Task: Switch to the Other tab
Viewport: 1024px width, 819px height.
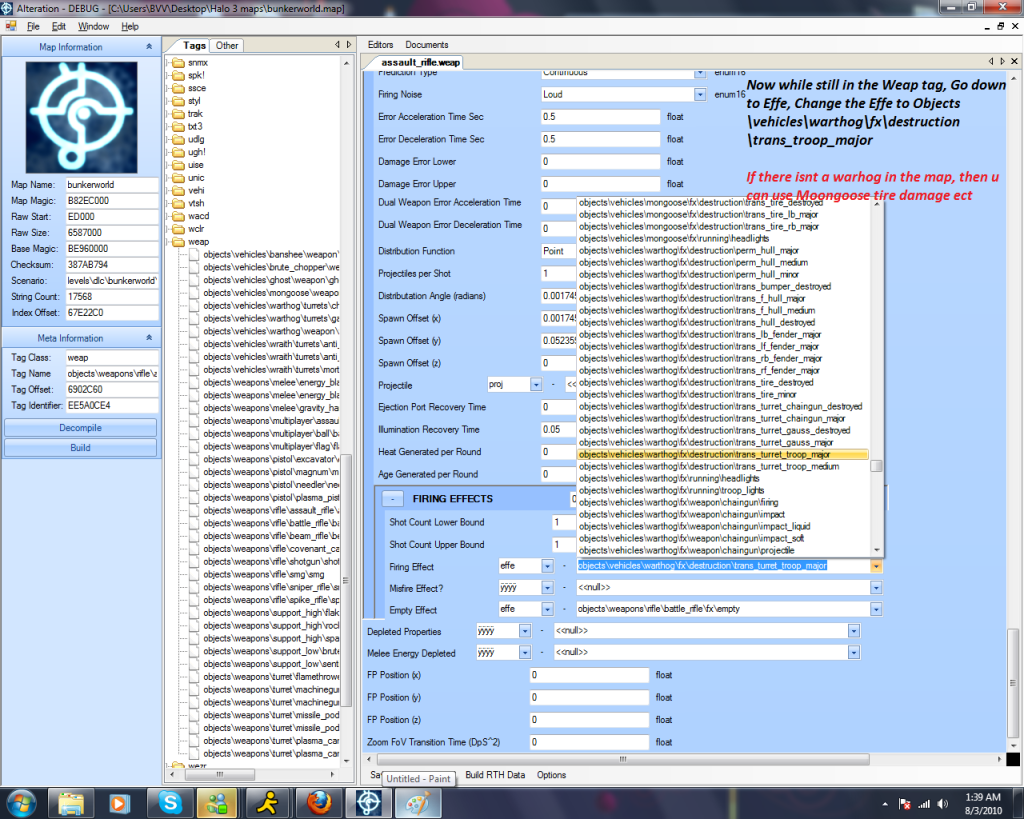Action: pos(227,46)
